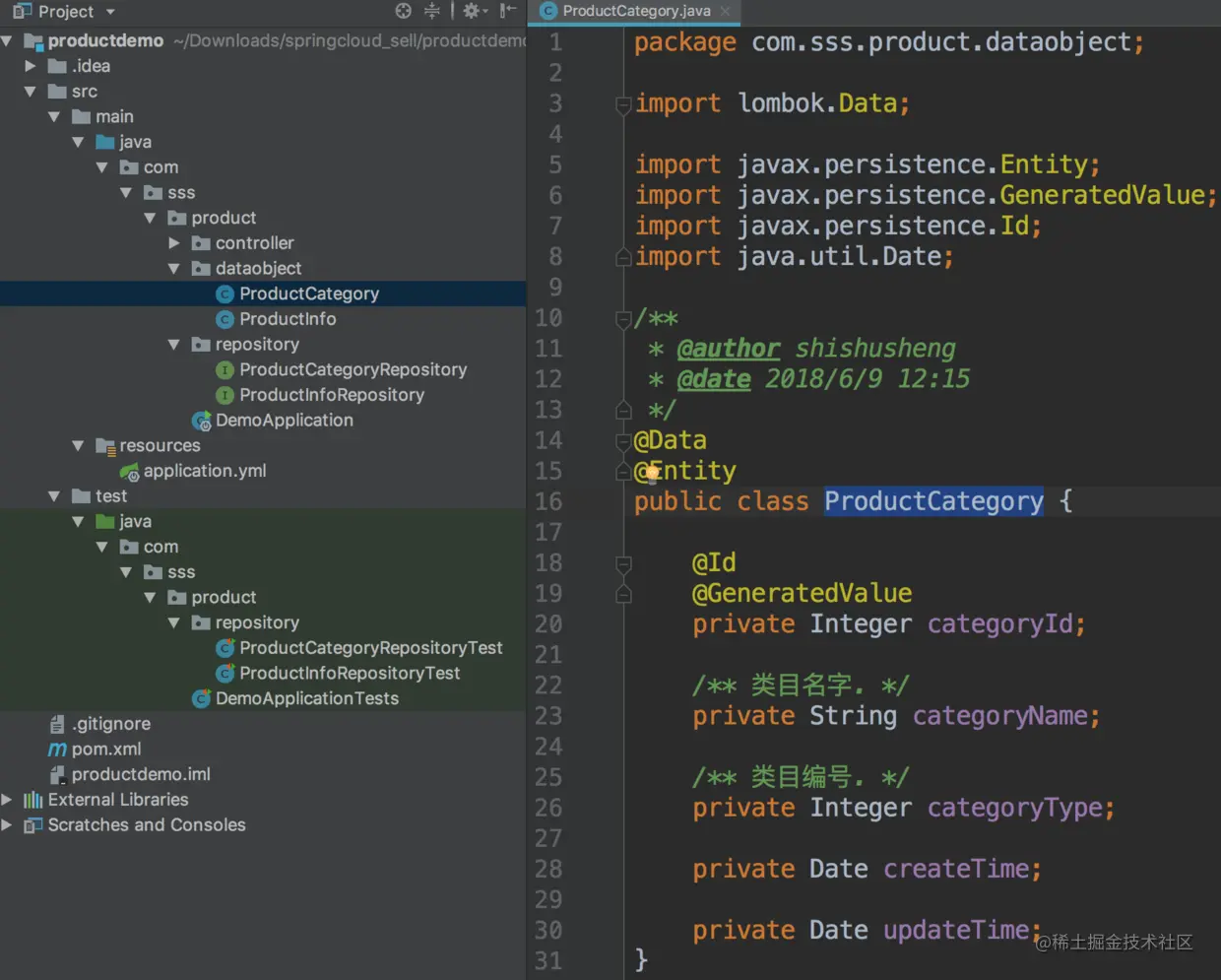This screenshot has height=980, width=1221.
Task: Click the categoryId field name
Action: (999, 624)
